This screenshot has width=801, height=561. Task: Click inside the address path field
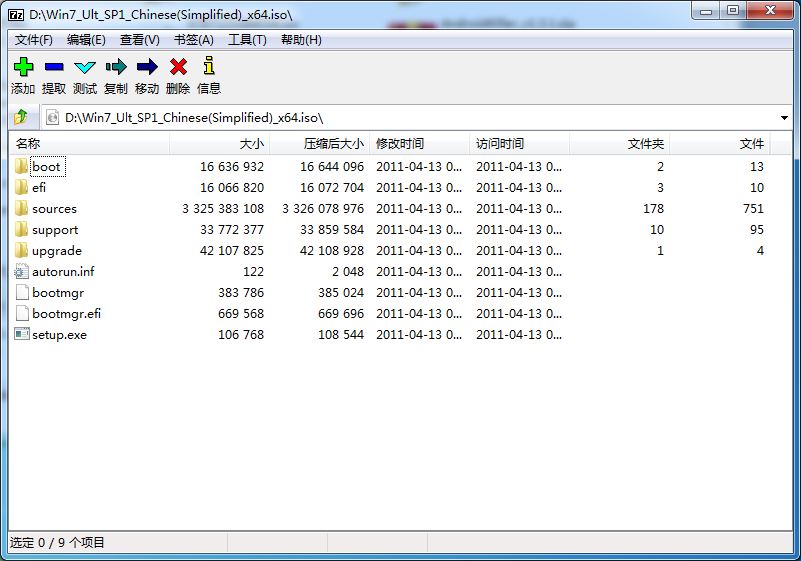pyautogui.click(x=400, y=118)
